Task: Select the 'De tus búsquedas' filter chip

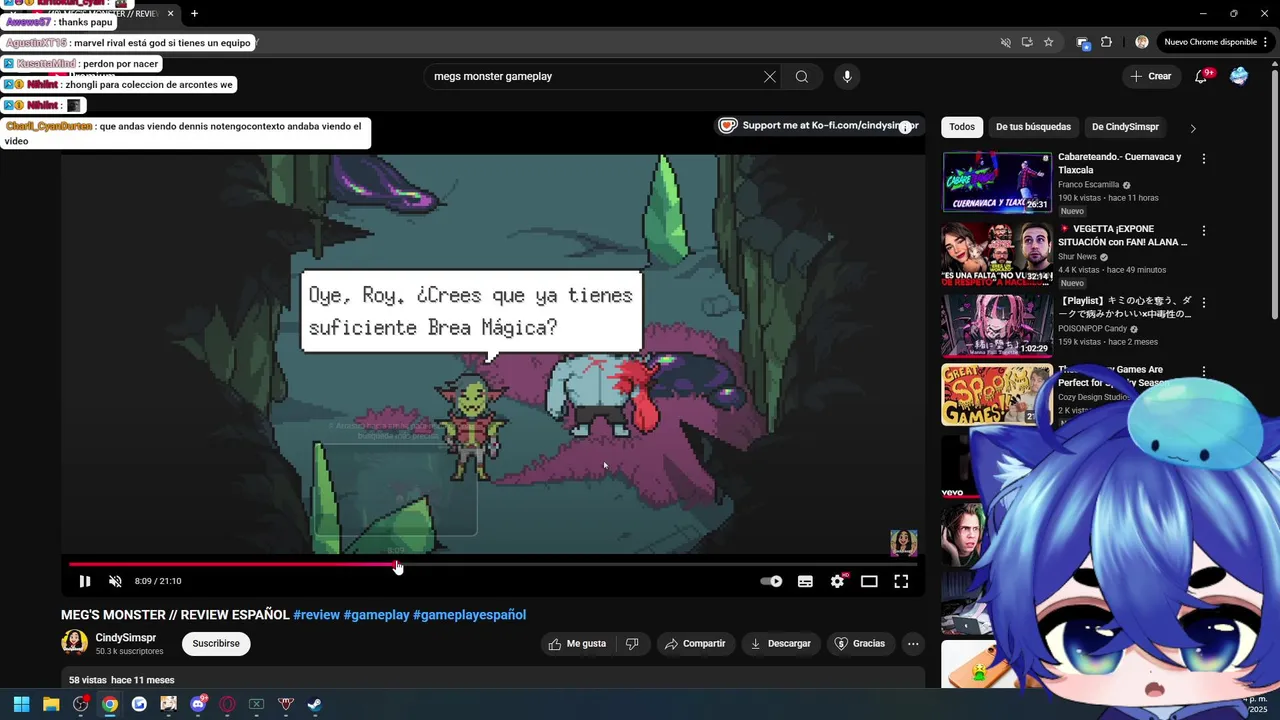Action: [x=1033, y=127]
